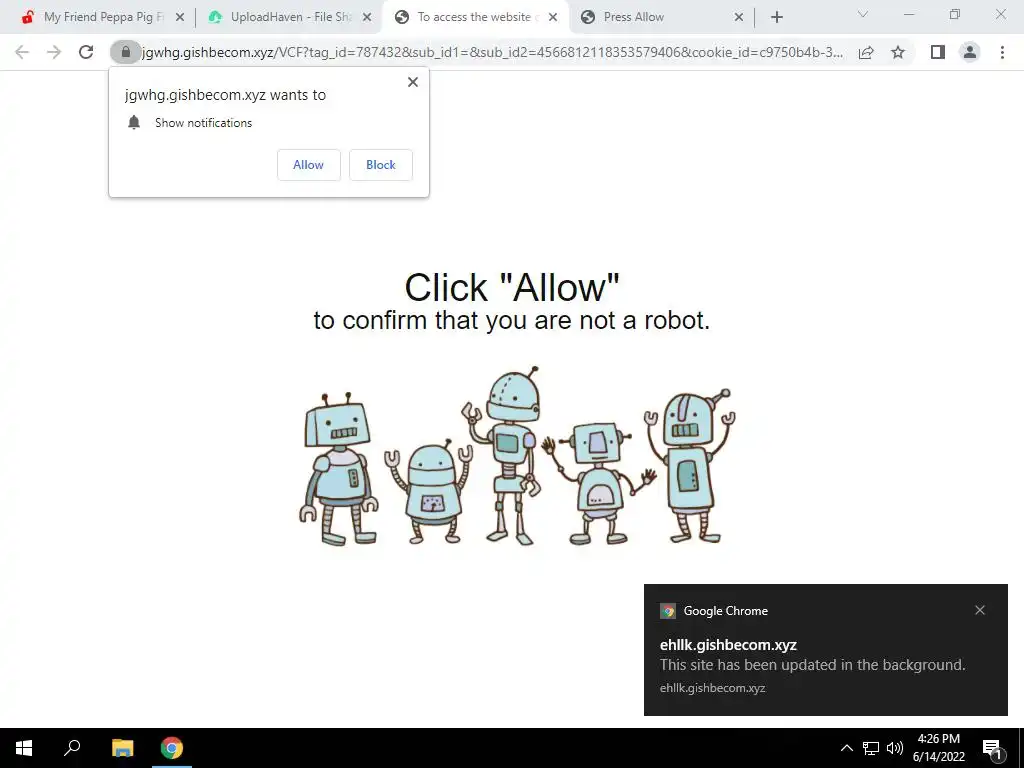Open the Action Center notifications icon

pyautogui.click(x=993, y=748)
